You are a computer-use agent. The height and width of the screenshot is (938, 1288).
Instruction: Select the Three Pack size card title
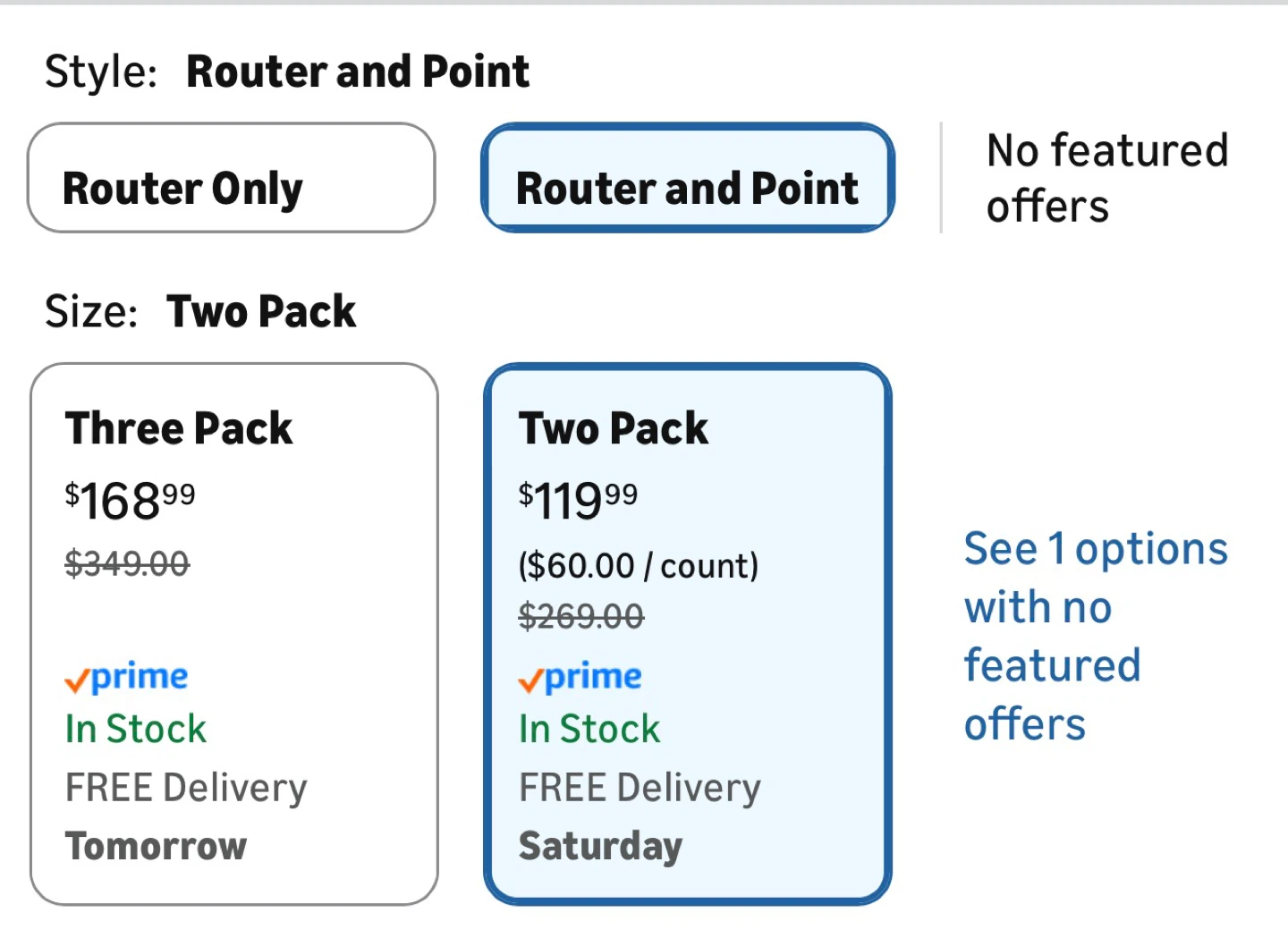(x=179, y=427)
